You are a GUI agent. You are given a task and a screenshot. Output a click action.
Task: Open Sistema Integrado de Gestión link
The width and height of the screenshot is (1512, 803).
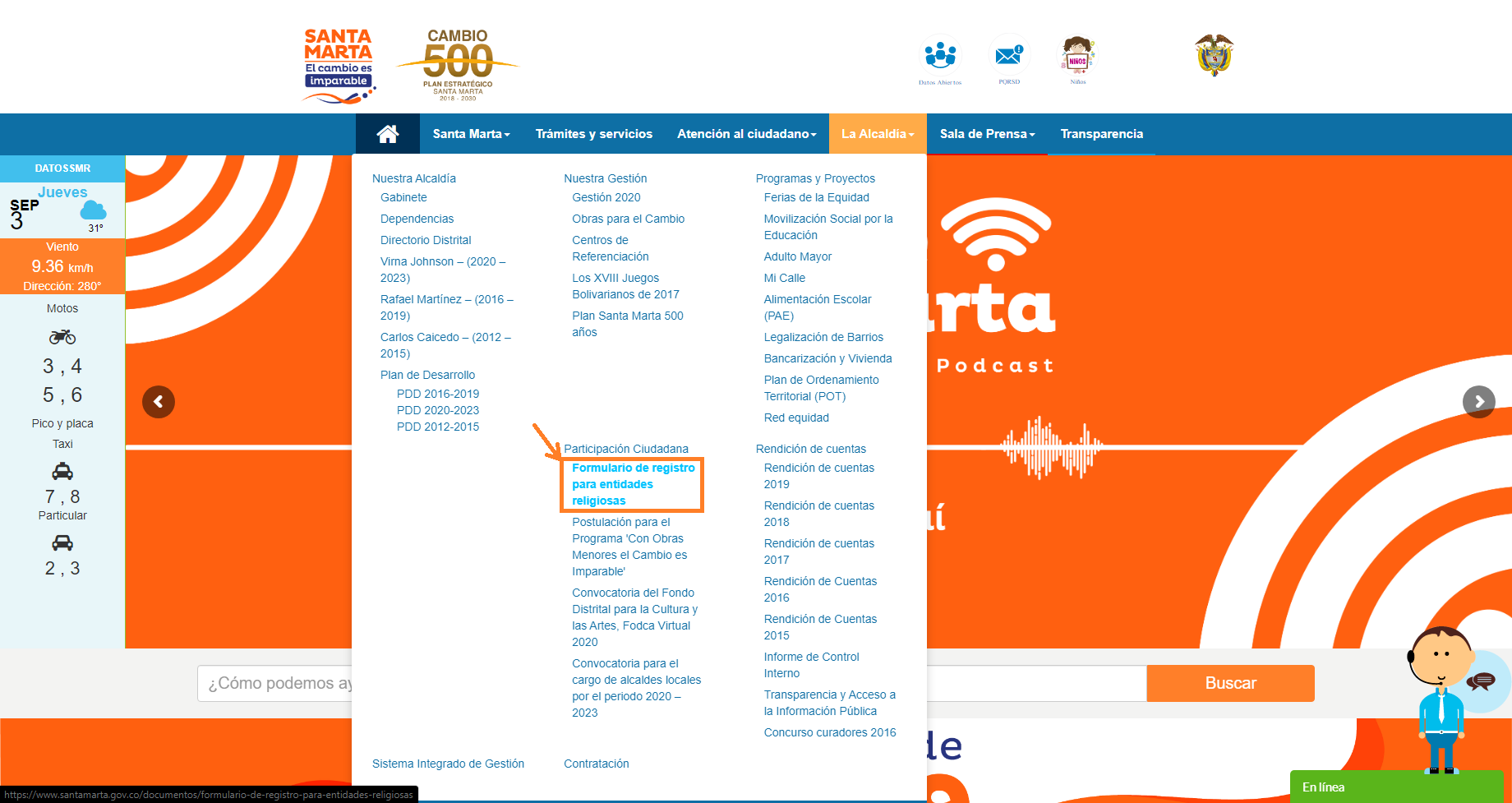click(448, 764)
